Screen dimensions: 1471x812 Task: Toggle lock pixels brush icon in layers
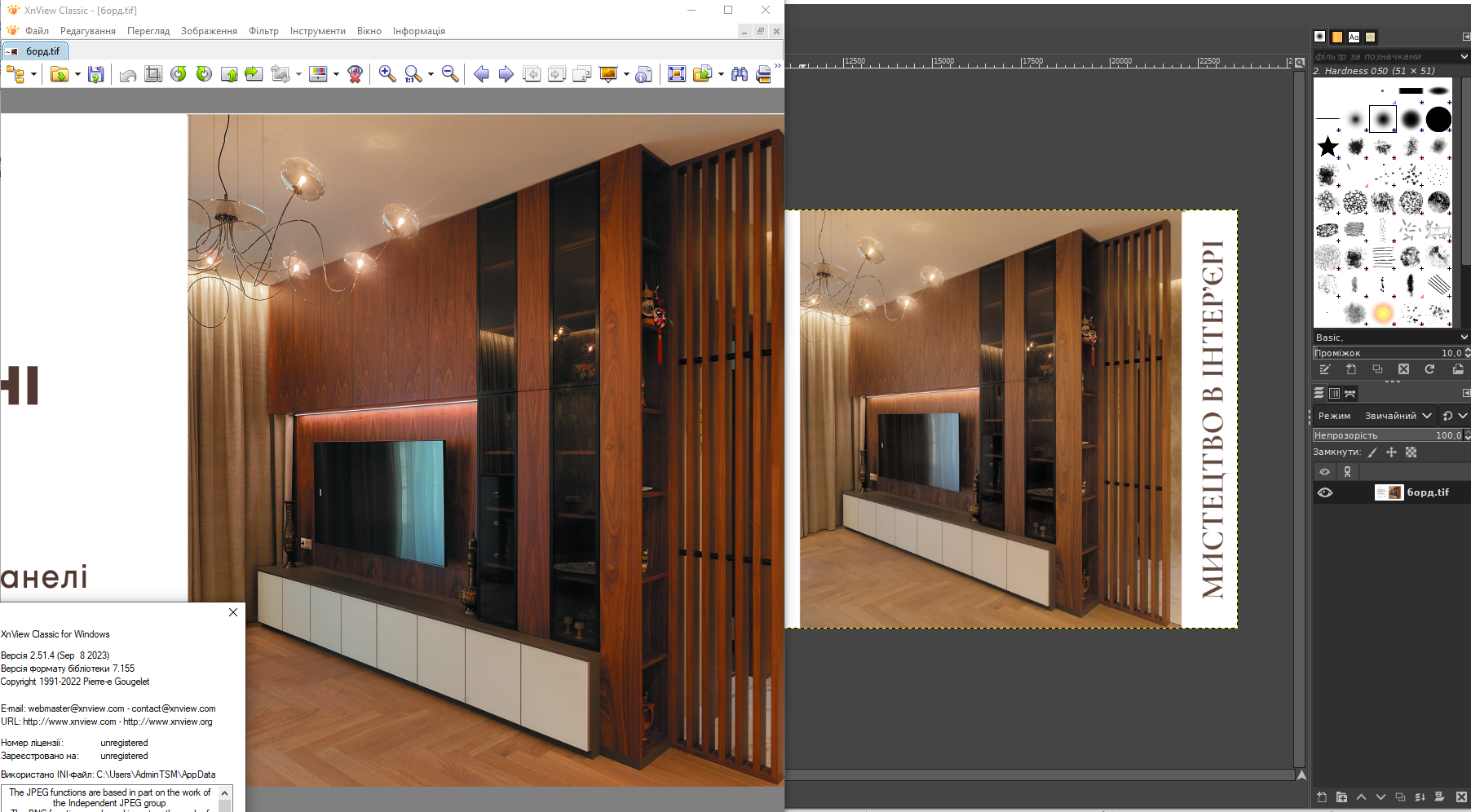tap(1372, 452)
